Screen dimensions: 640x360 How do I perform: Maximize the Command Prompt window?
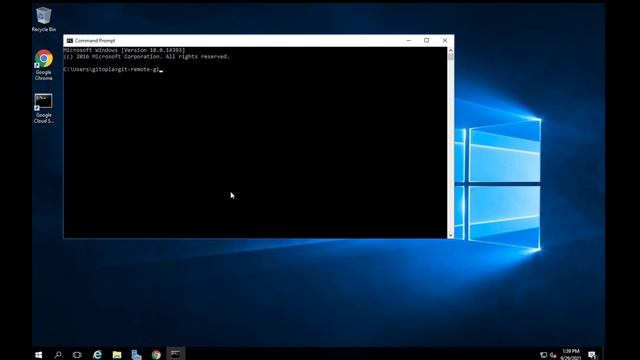pos(427,40)
